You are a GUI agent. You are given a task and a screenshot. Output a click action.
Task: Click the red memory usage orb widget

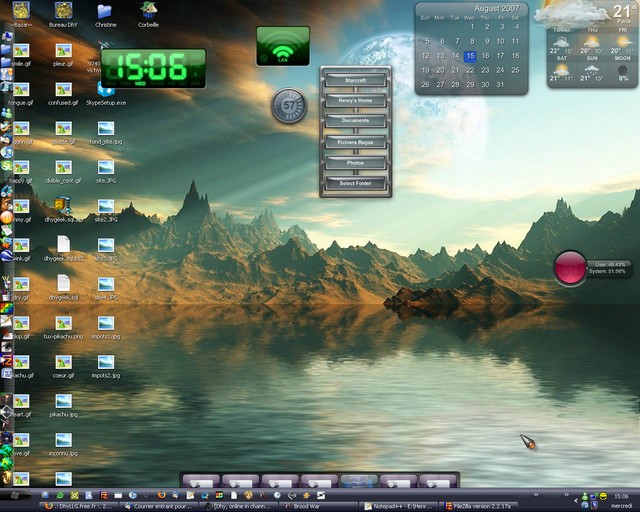coord(570,268)
